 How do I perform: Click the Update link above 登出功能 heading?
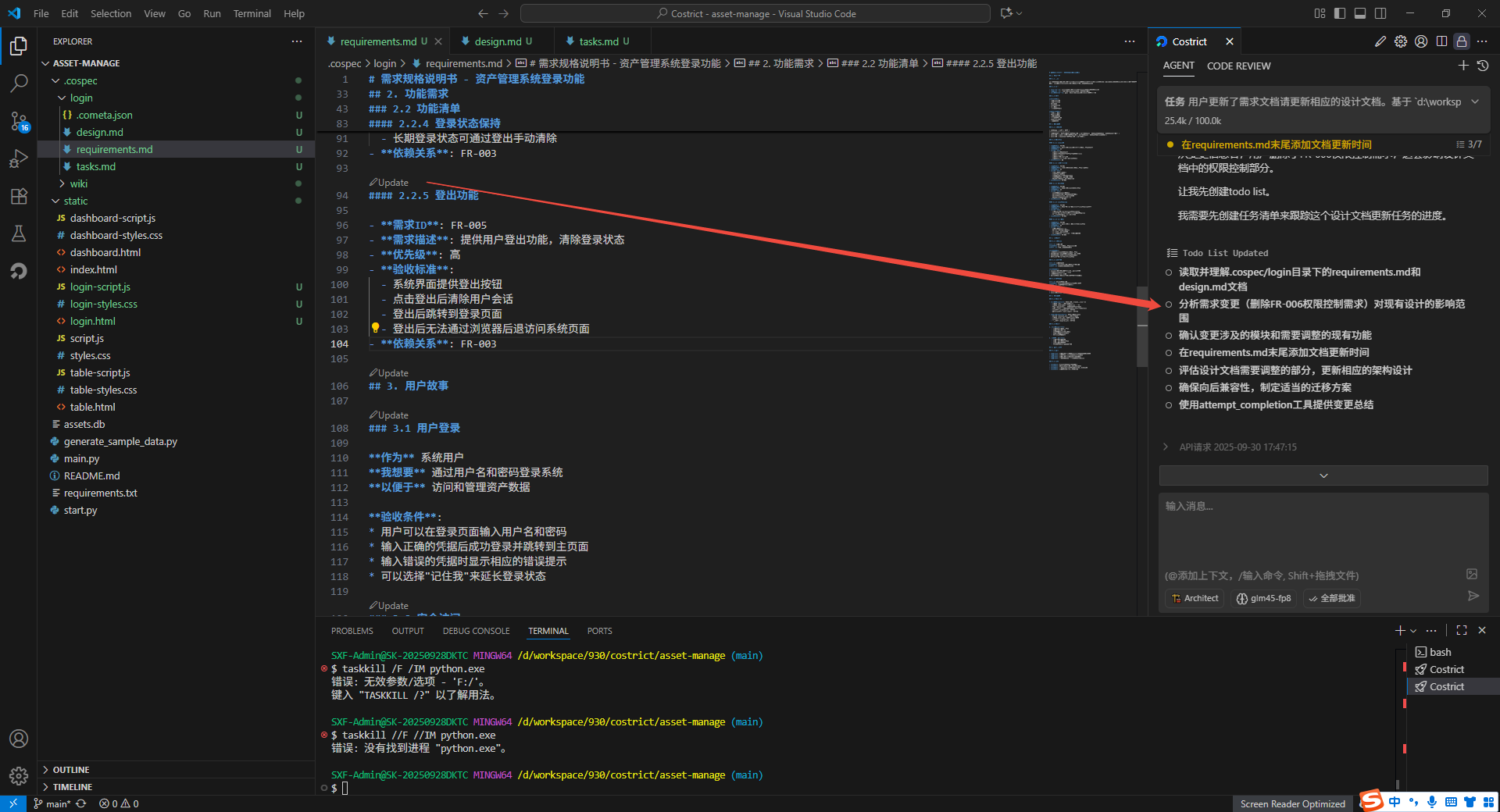coord(392,183)
